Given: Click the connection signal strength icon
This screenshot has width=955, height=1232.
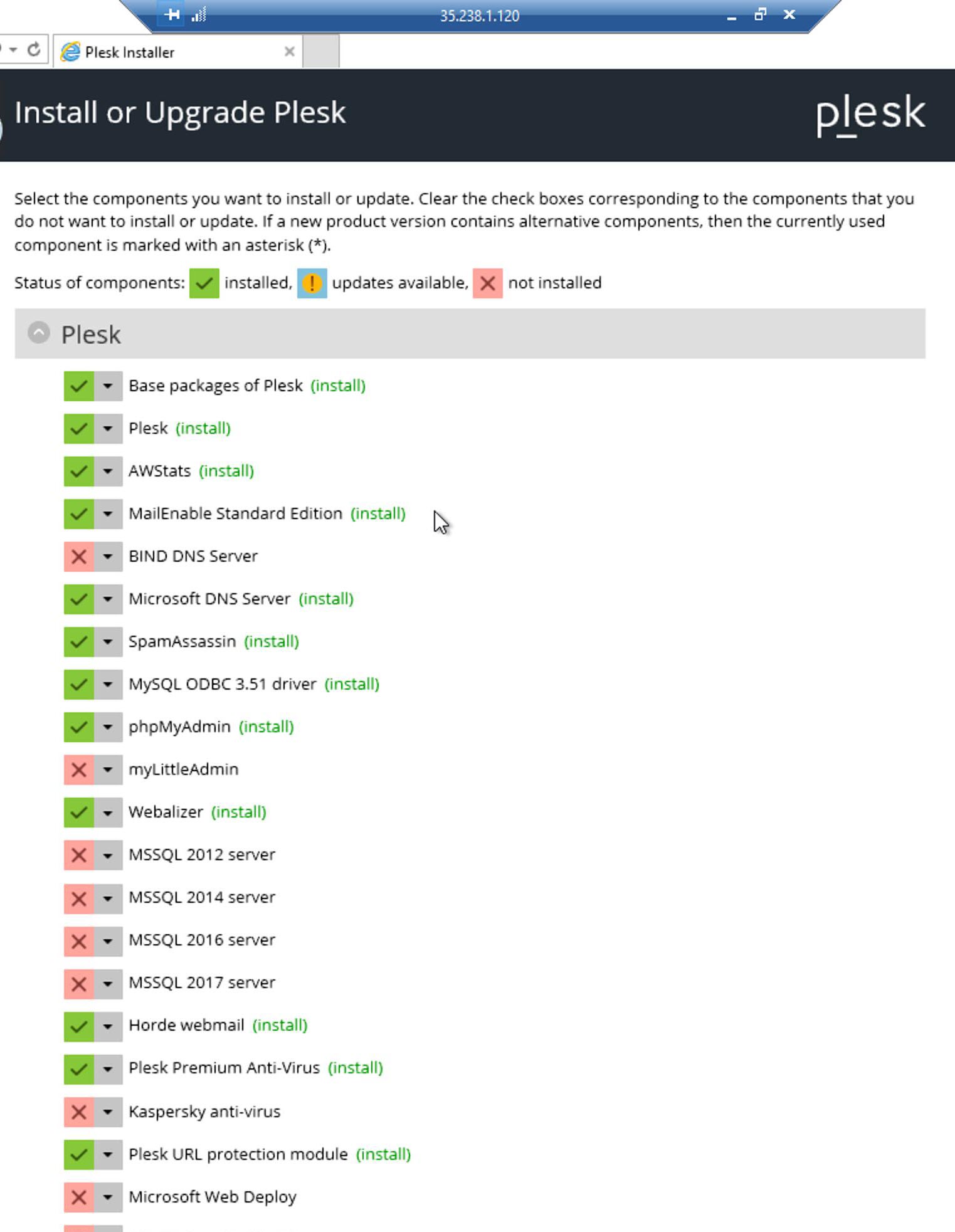Looking at the screenshot, I should point(199,14).
